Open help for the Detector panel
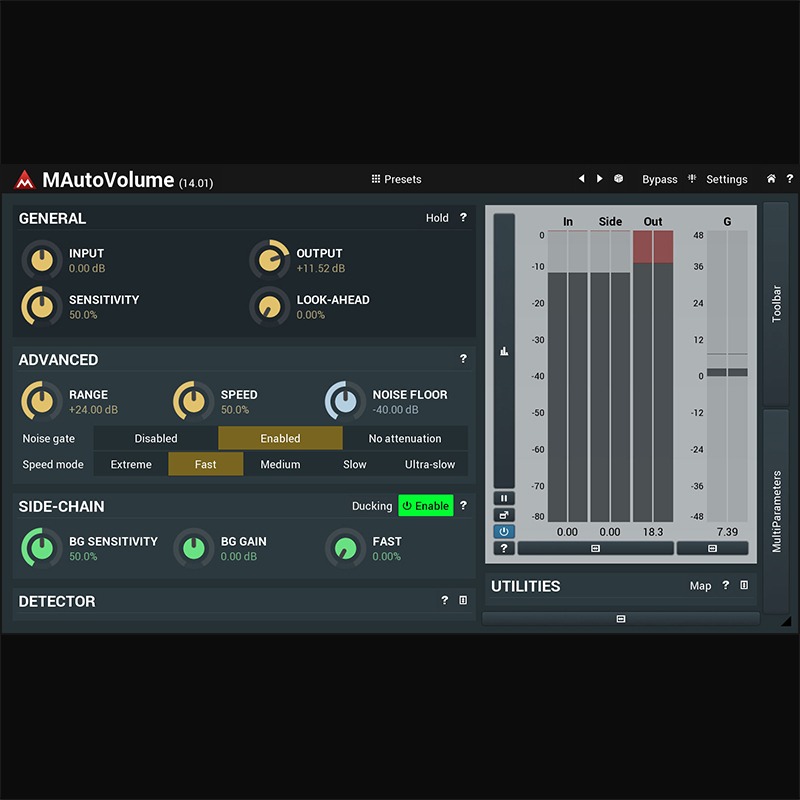 tap(444, 600)
